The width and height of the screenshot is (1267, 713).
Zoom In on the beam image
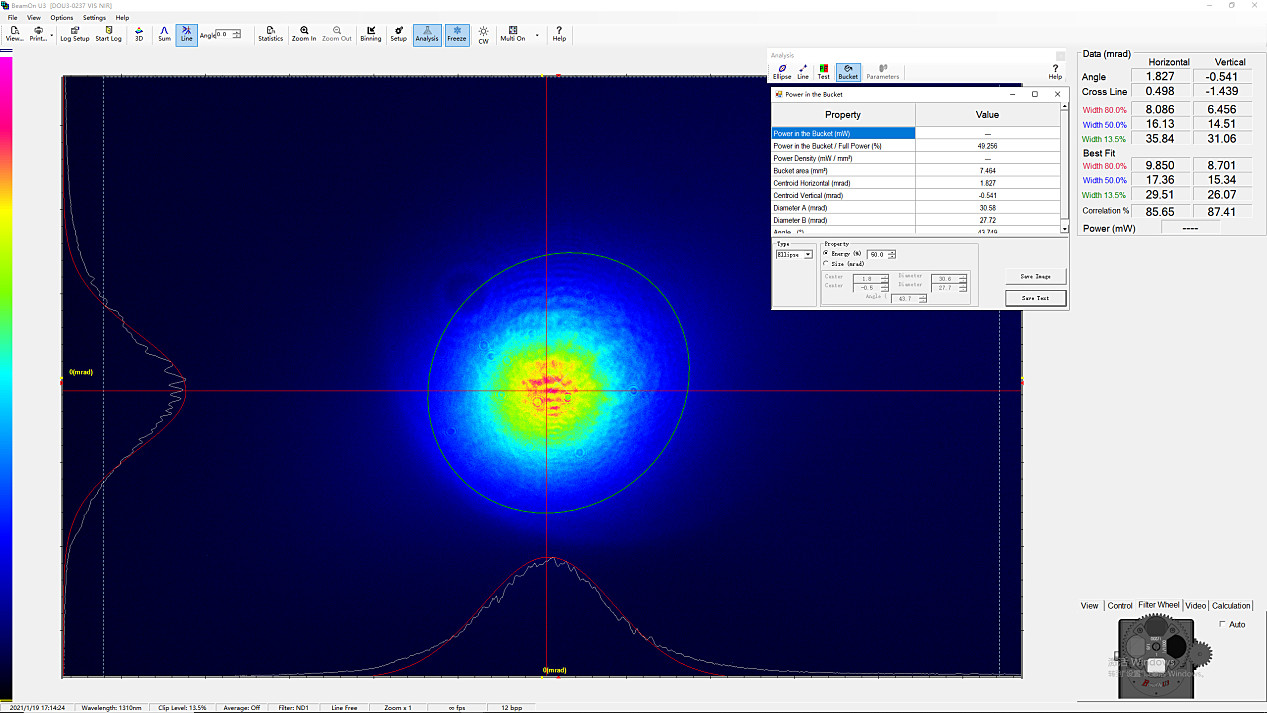tap(304, 34)
